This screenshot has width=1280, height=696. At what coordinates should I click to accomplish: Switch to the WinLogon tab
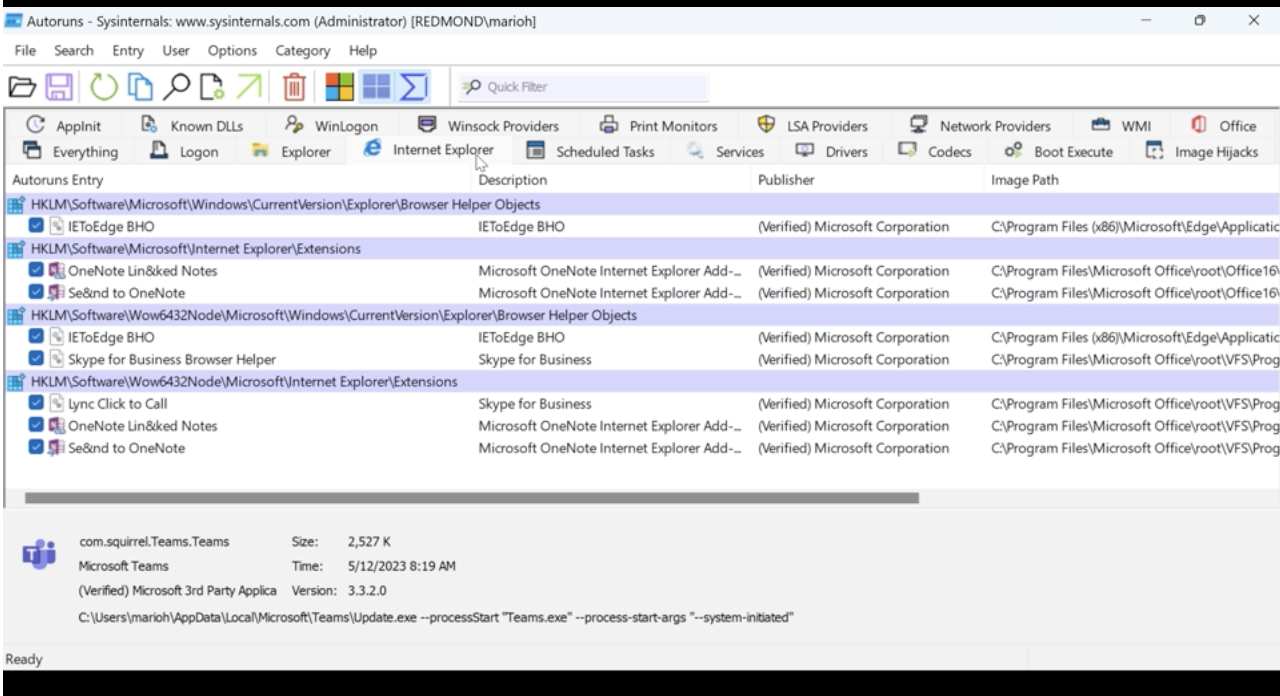tap(331, 126)
